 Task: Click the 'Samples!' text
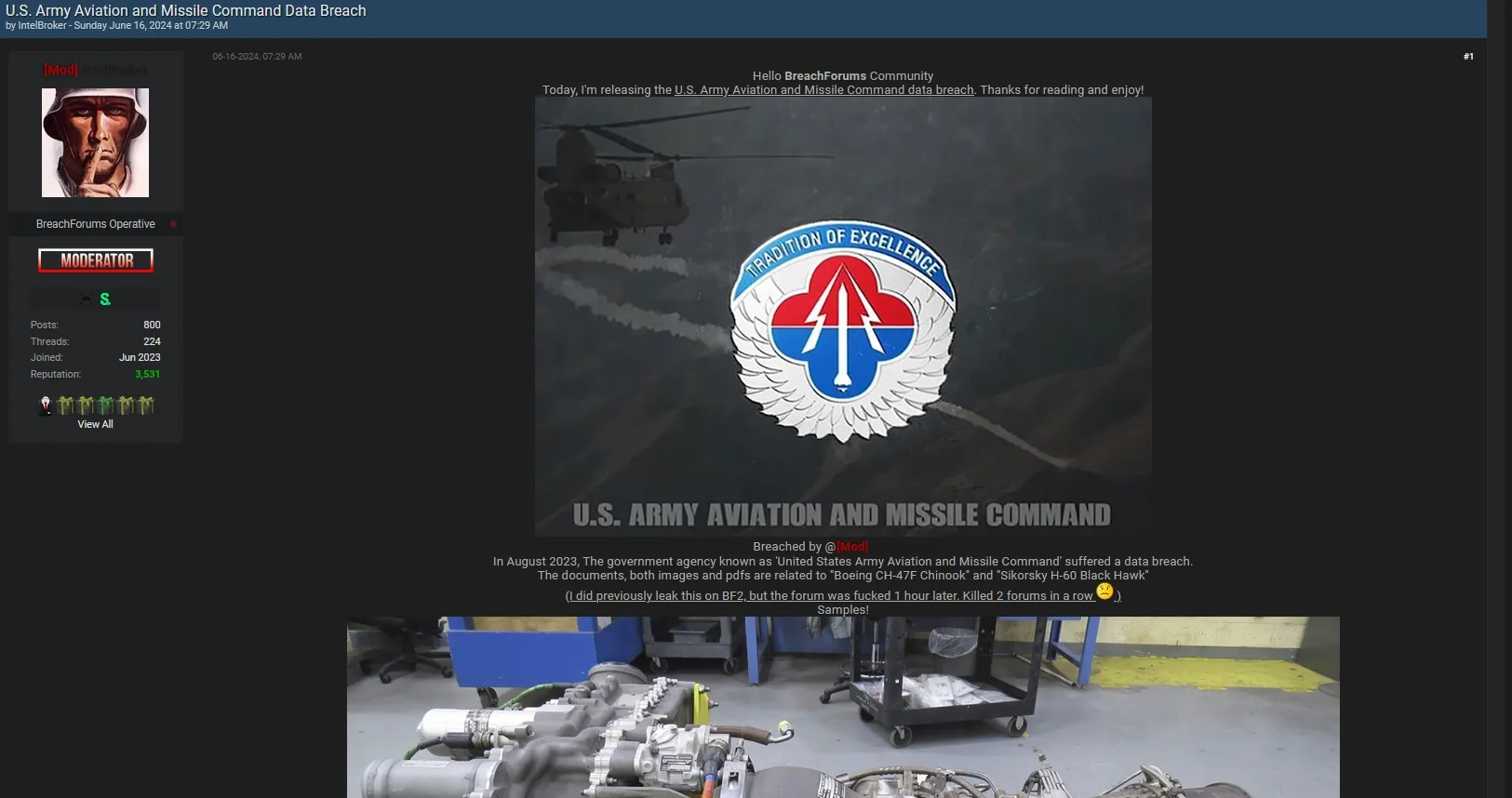point(843,610)
